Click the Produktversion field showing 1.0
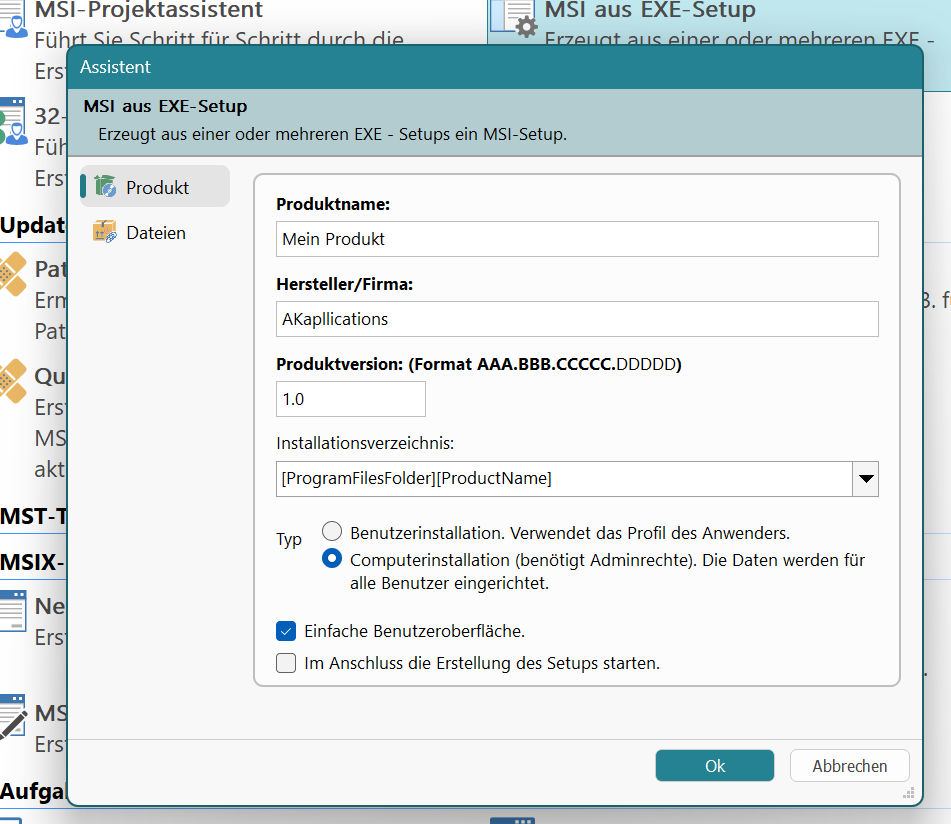Image resolution: width=951 pixels, height=824 pixels. click(x=350, y=399)
